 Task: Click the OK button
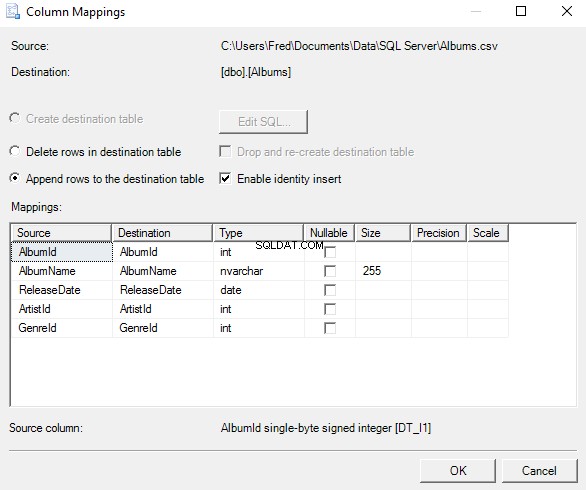click(458, 471)
